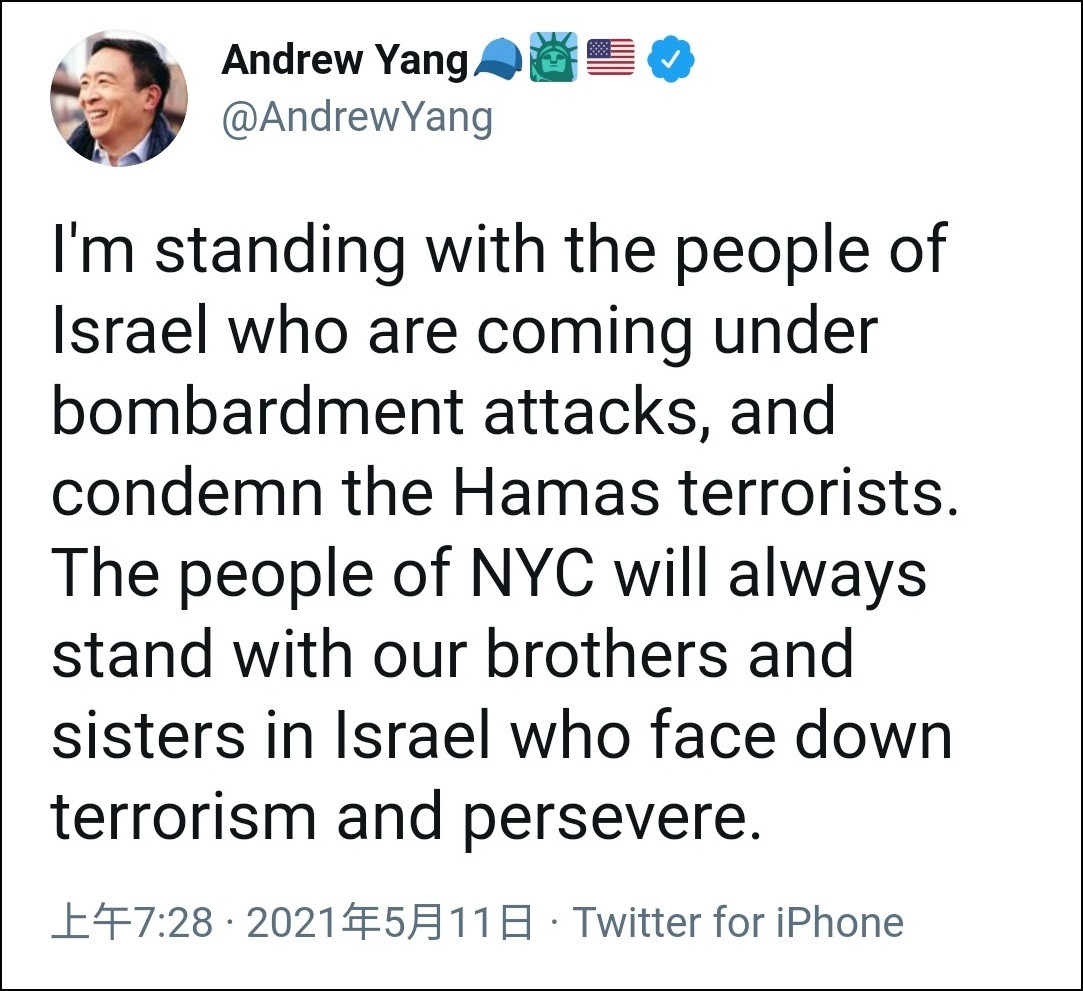
Task: Open the Twitter for iPhone source link
Action: click(737, 923)
